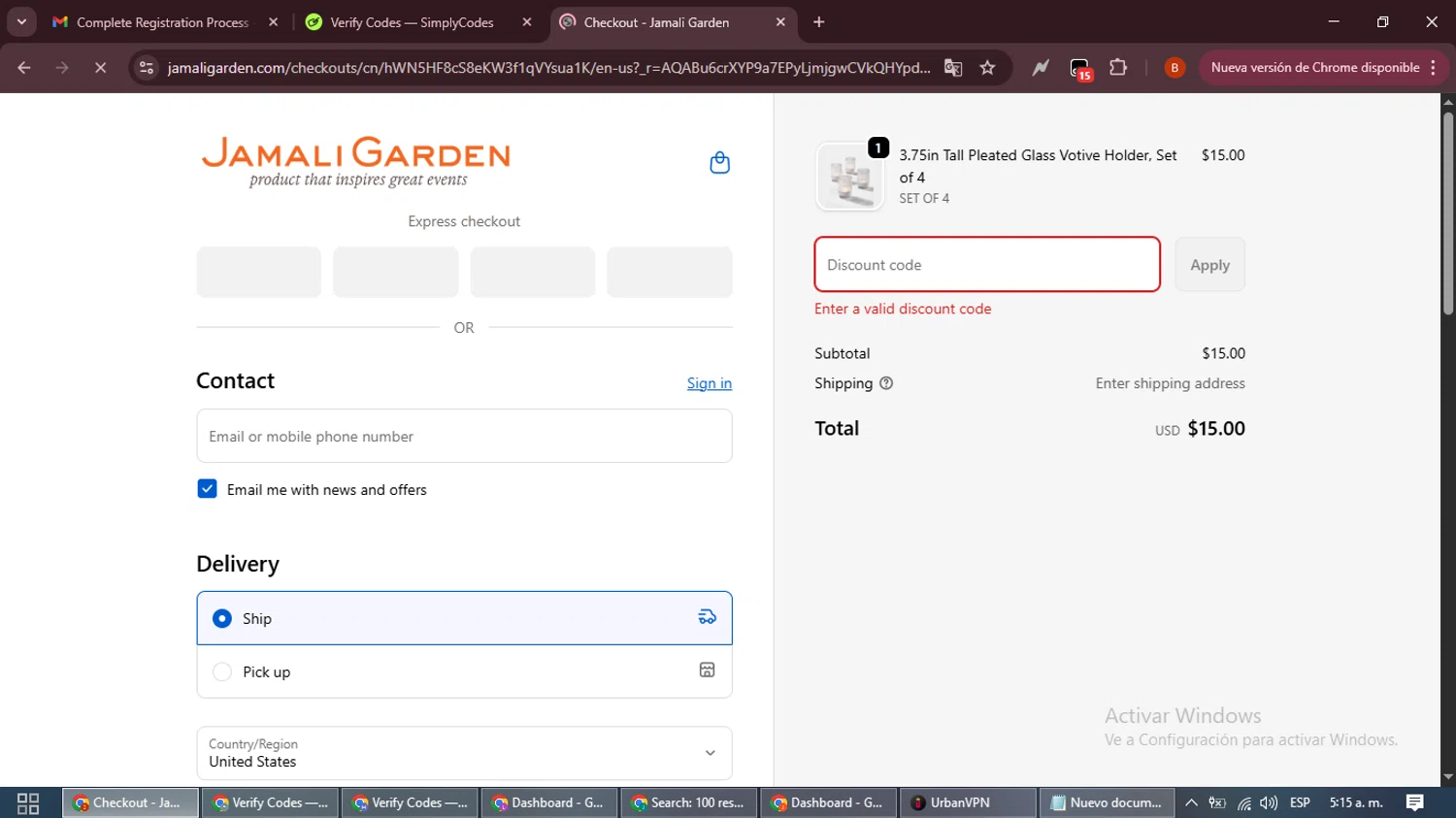Close the Checkout Jamali Garden tab
Viewport: 1456px width, 818px height.
pos(780,22)
